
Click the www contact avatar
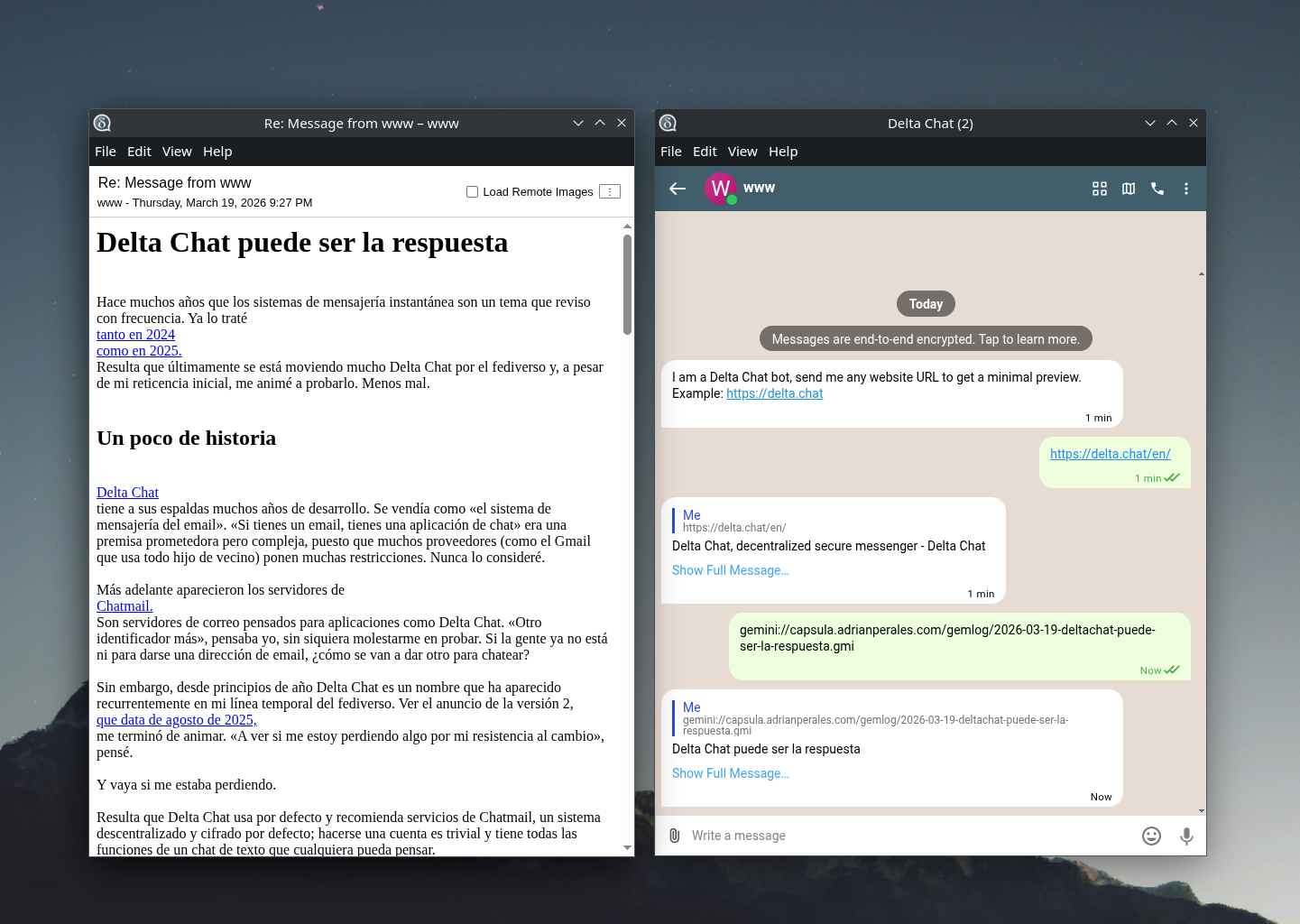tap(720, 189)
